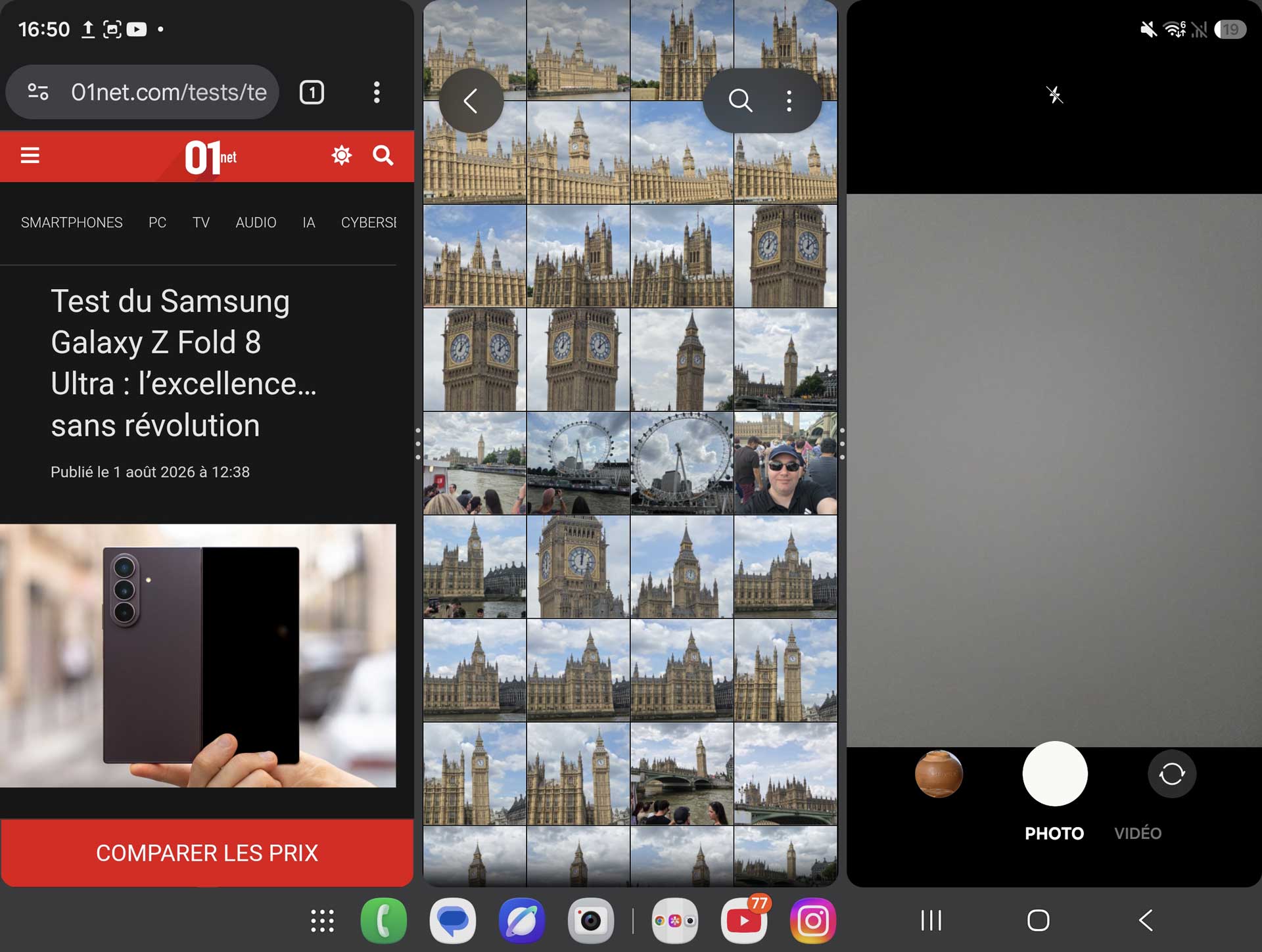Open last captured photo preview in camera

(x=939, y=774)
